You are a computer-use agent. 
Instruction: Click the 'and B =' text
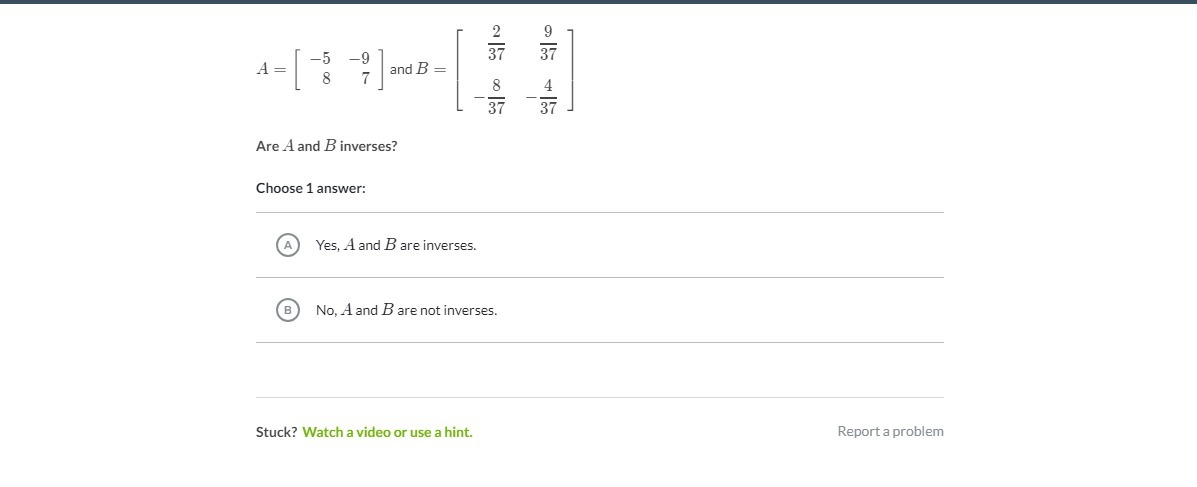pos(418,69)
